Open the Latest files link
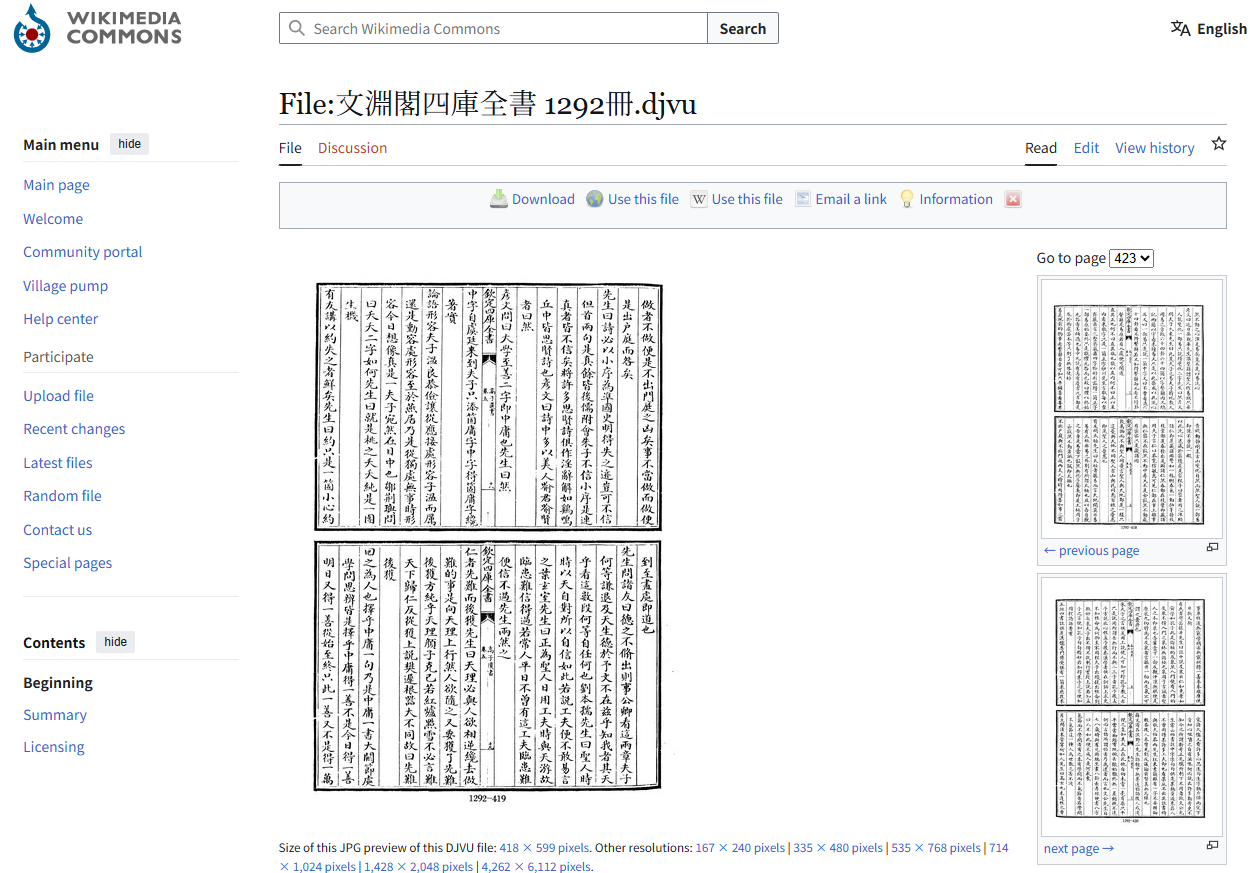1250x873 pixels. [x=58, y=463]
